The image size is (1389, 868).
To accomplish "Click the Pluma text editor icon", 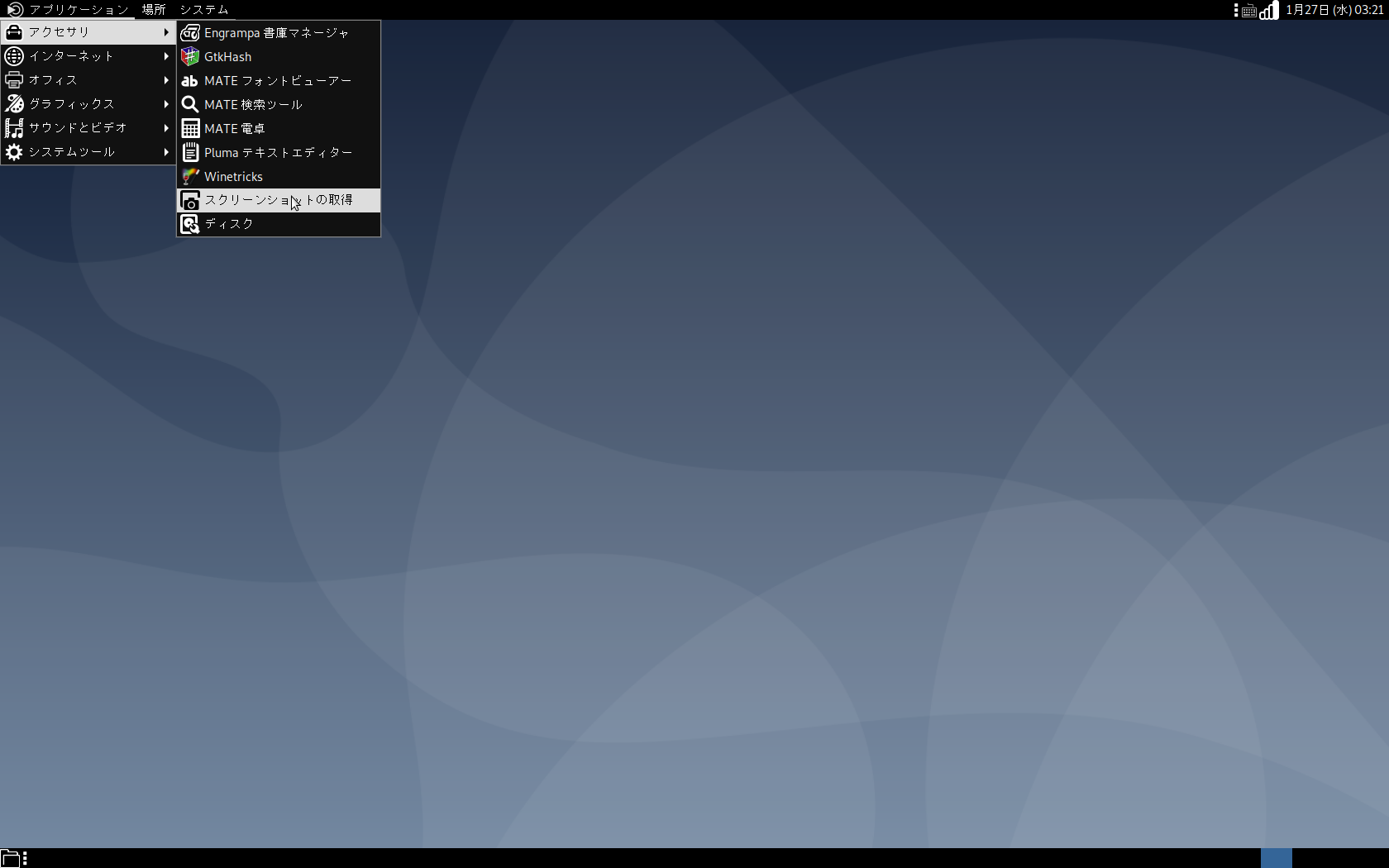I will click(190, 153).
